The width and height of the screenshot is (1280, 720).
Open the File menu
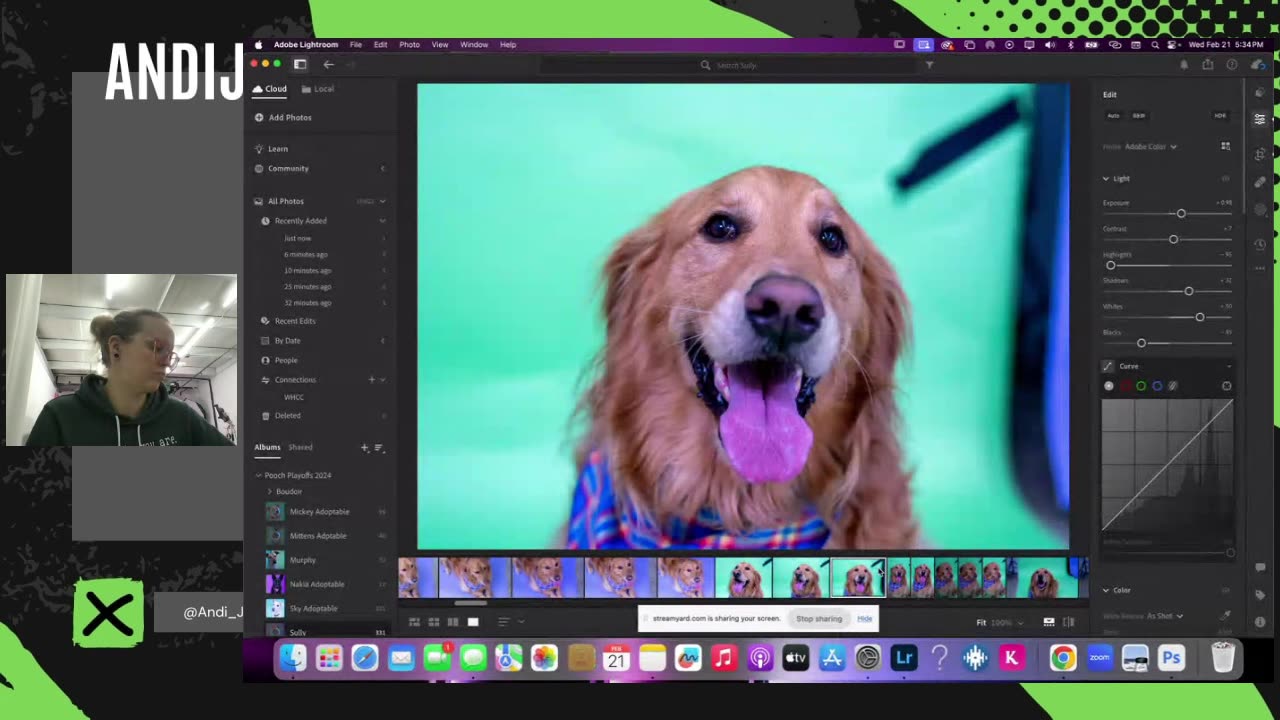(356, 45)
